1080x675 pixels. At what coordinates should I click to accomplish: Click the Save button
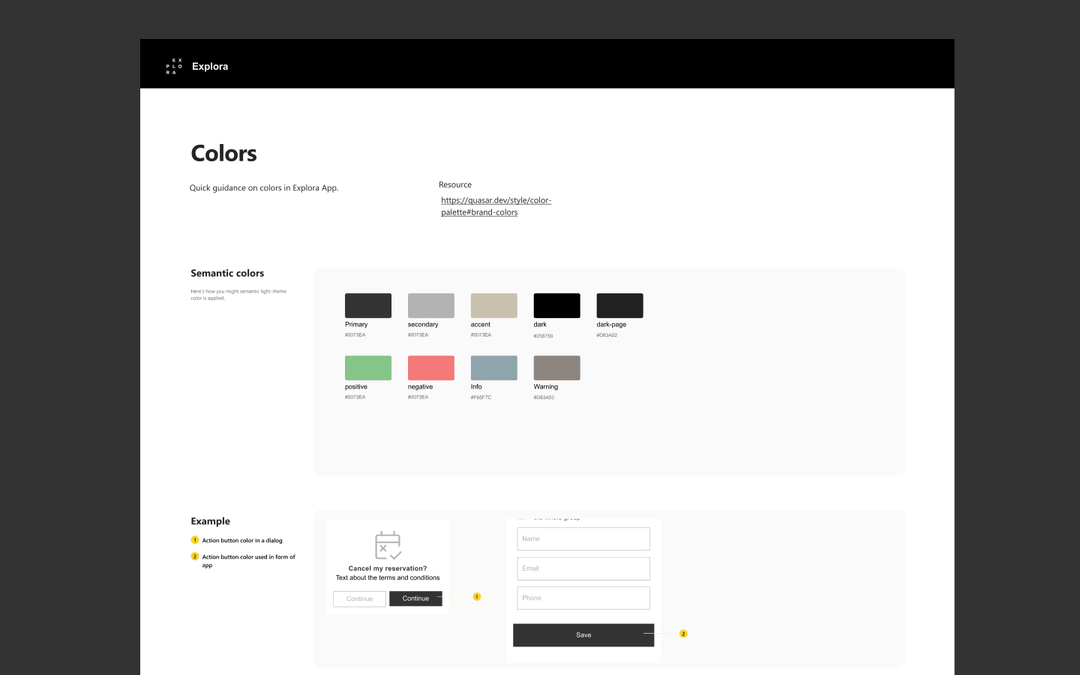[583, 634]
